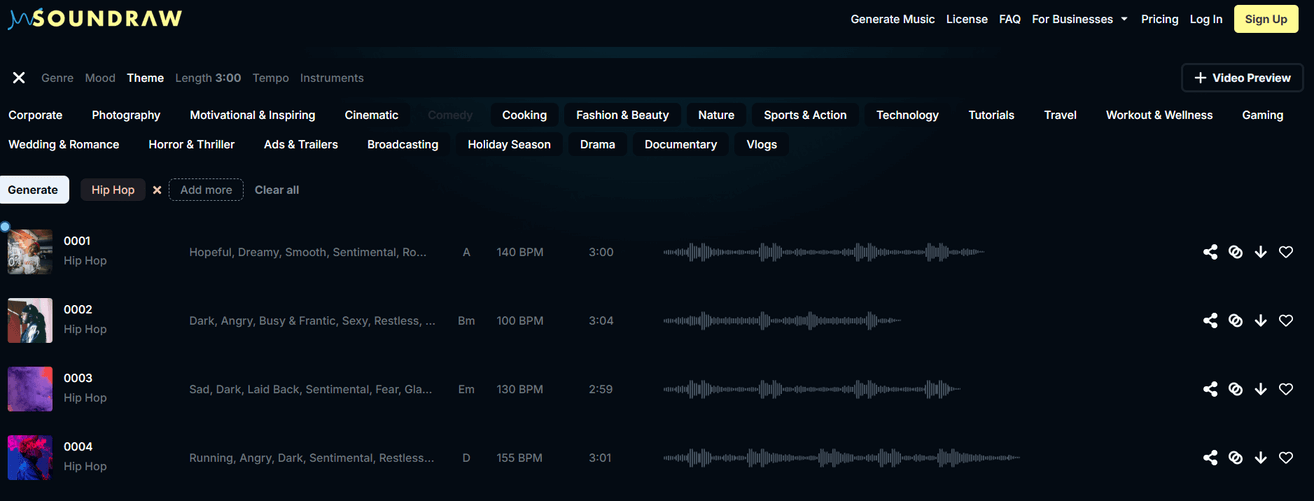Open the Length 3:00 filter
This screenshot has height=501, width=1314.
[x=208, y=78]
